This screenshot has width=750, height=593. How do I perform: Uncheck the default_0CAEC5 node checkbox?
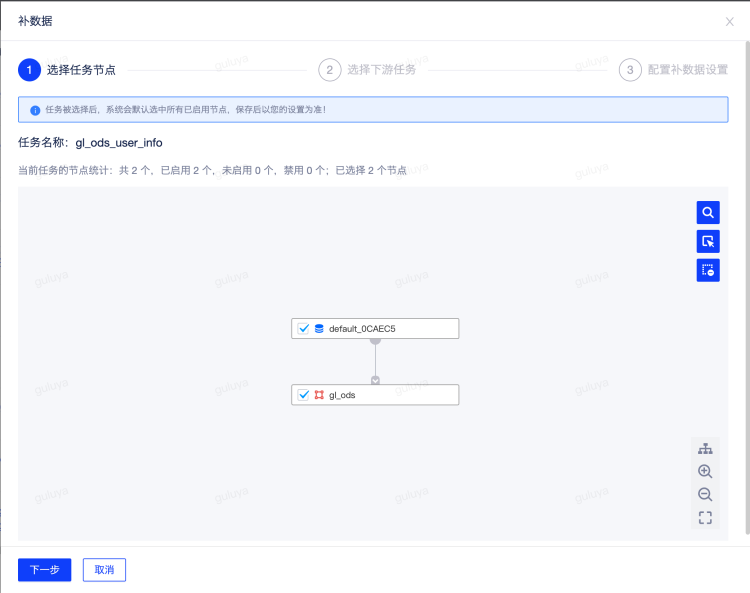coord(303,329)
